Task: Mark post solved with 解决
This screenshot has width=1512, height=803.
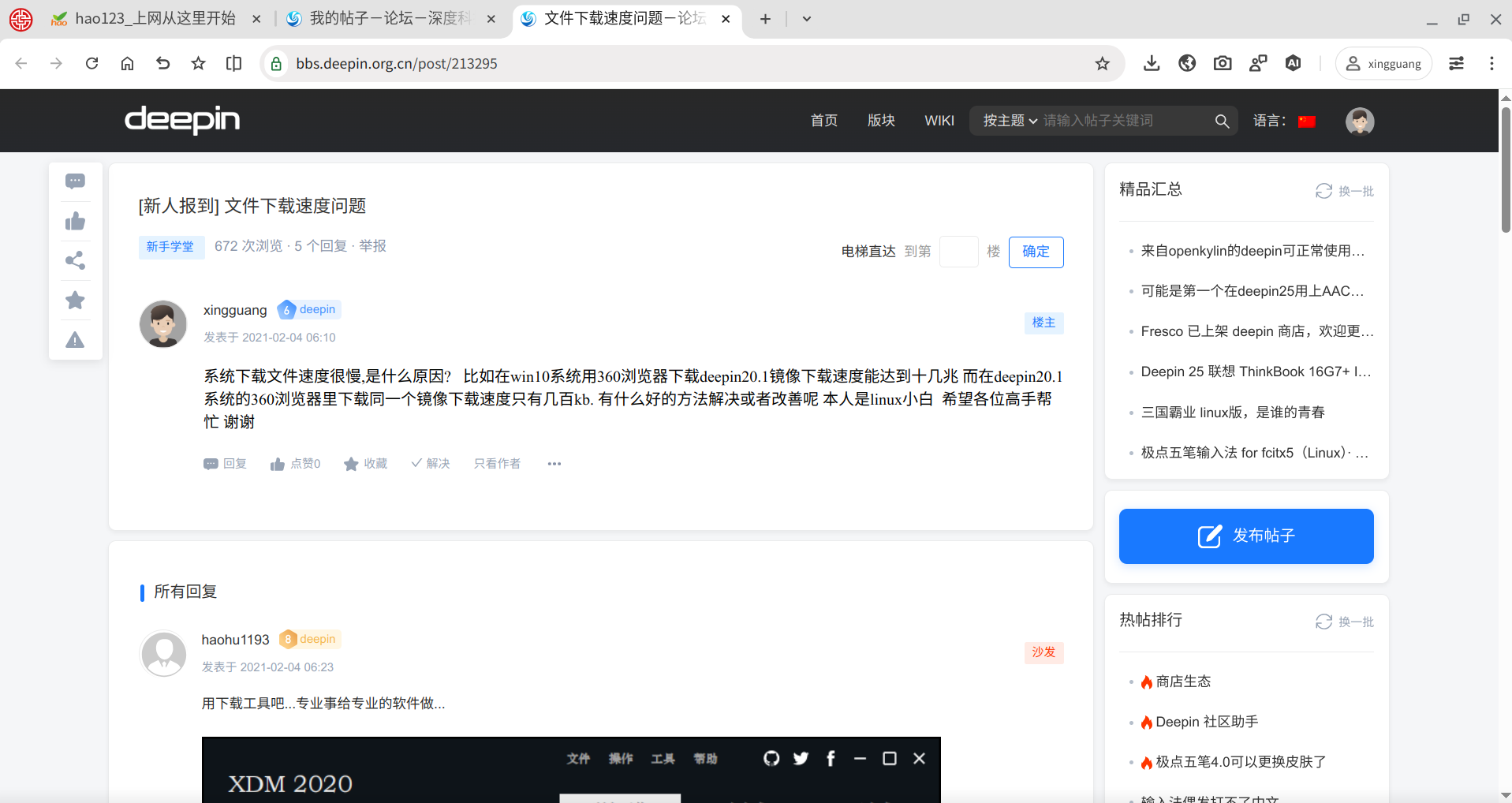Action: click(x=430, y=464)
